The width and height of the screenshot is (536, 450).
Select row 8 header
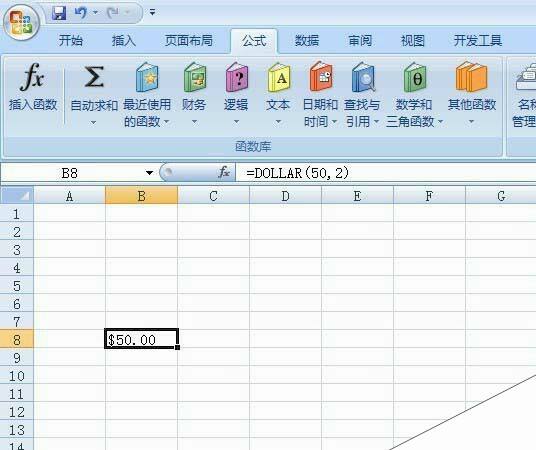17,340
